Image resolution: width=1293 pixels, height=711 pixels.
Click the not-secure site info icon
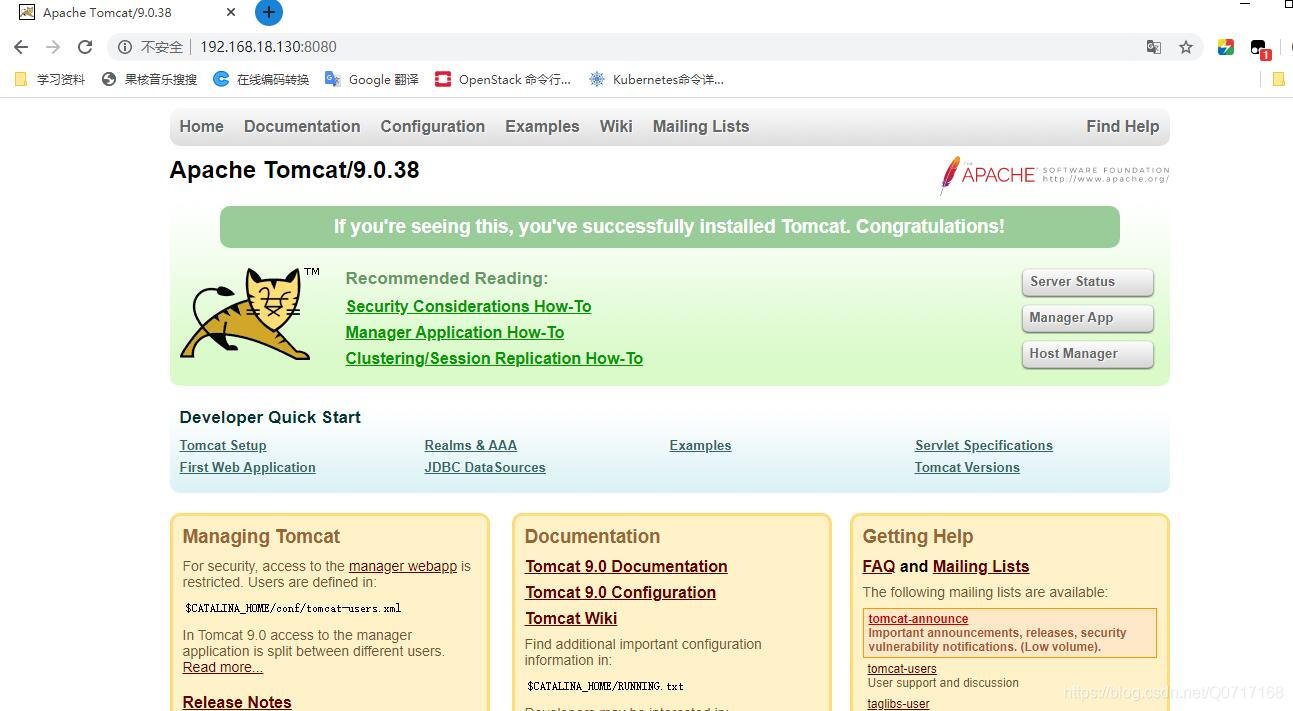(125, 47)
